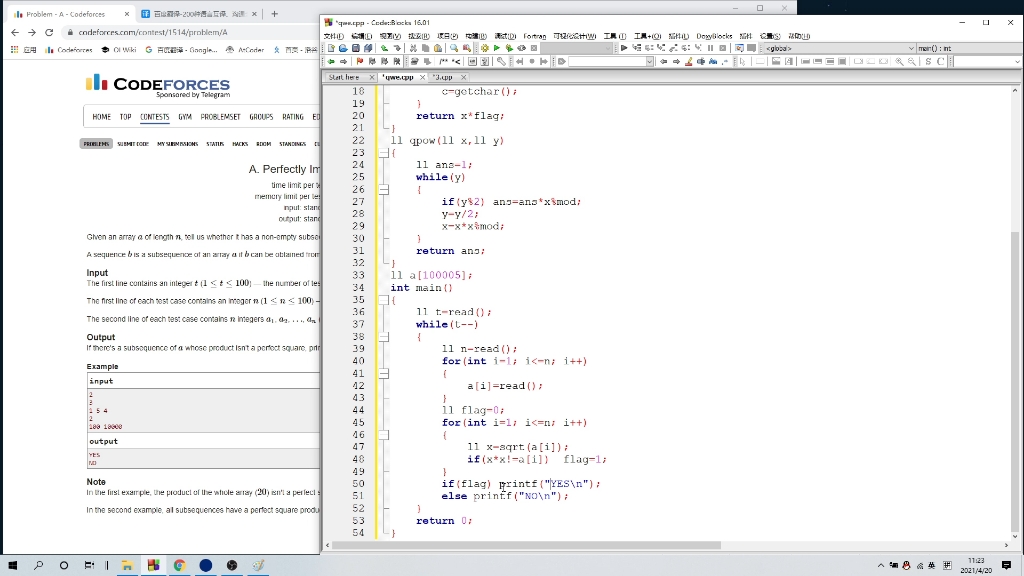Viewport: 1024px width, 576px height.
Task: Click the New file toolbar icon
Action: tap(331, 48)
